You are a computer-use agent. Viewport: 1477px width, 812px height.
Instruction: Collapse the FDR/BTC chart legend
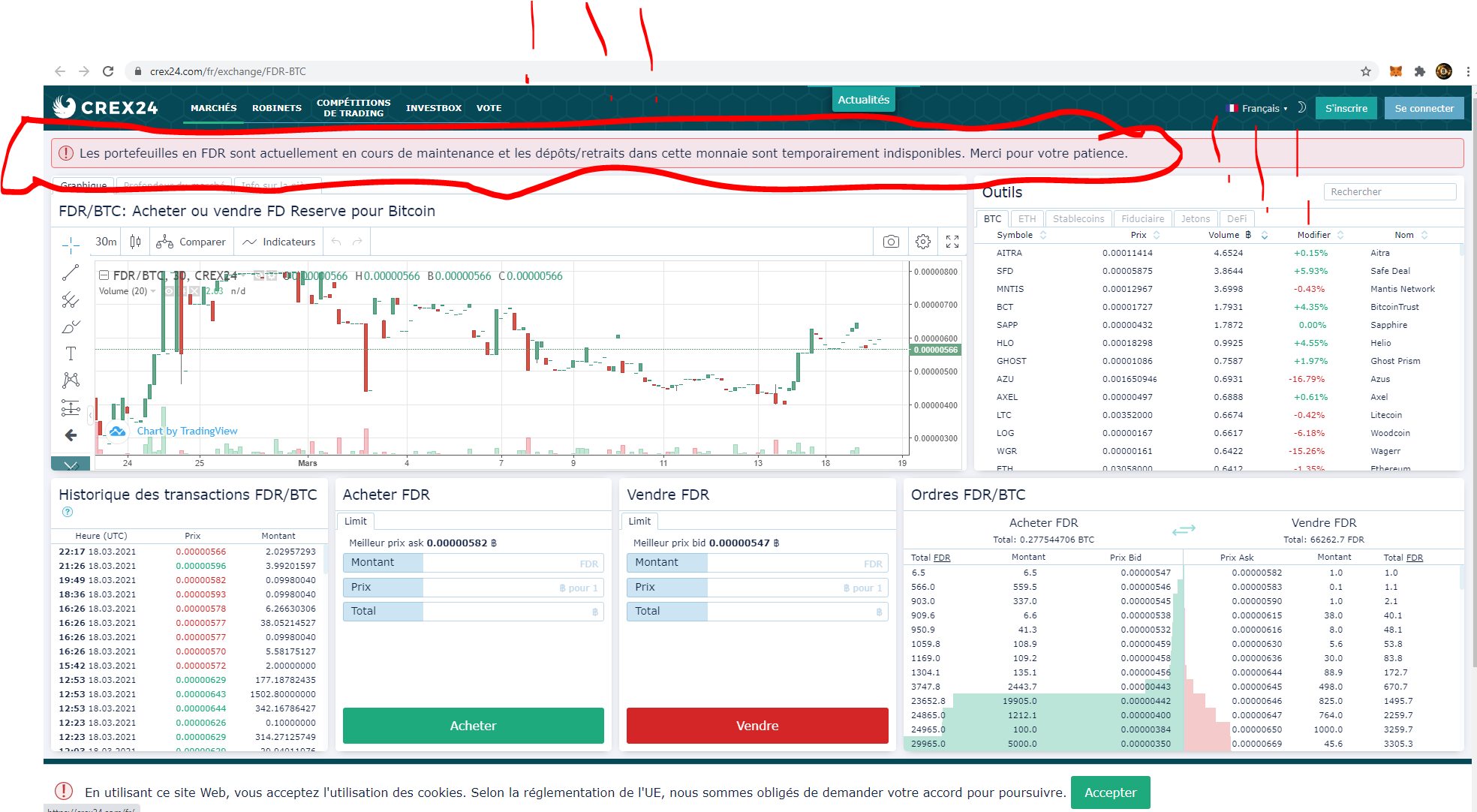[x=104, y=275]
